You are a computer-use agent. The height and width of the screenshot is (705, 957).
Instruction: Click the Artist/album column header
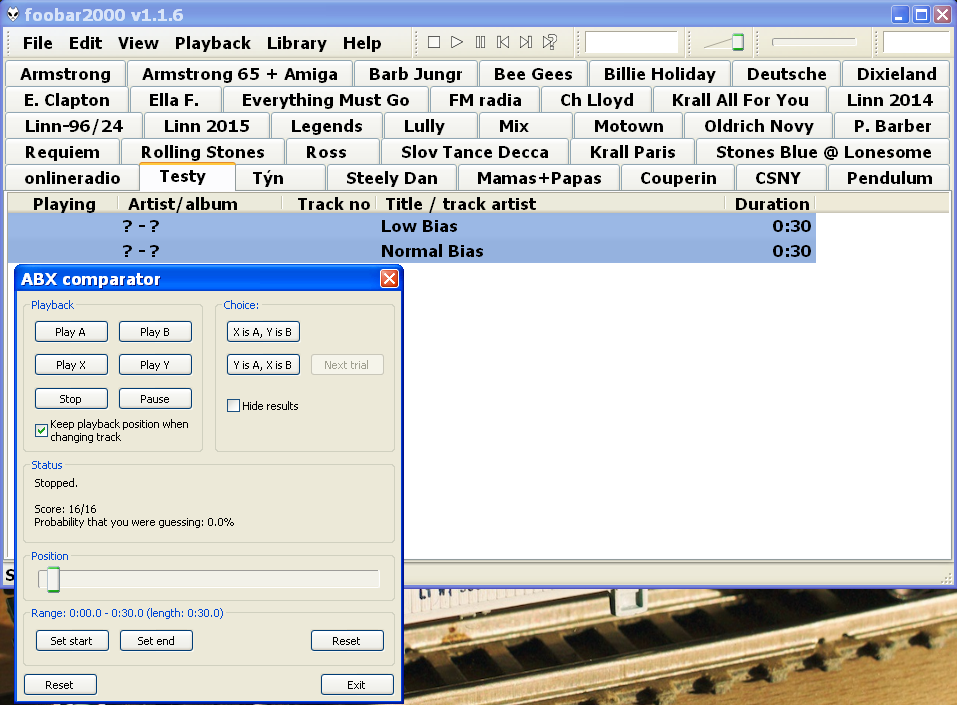(x=199, y=204)
